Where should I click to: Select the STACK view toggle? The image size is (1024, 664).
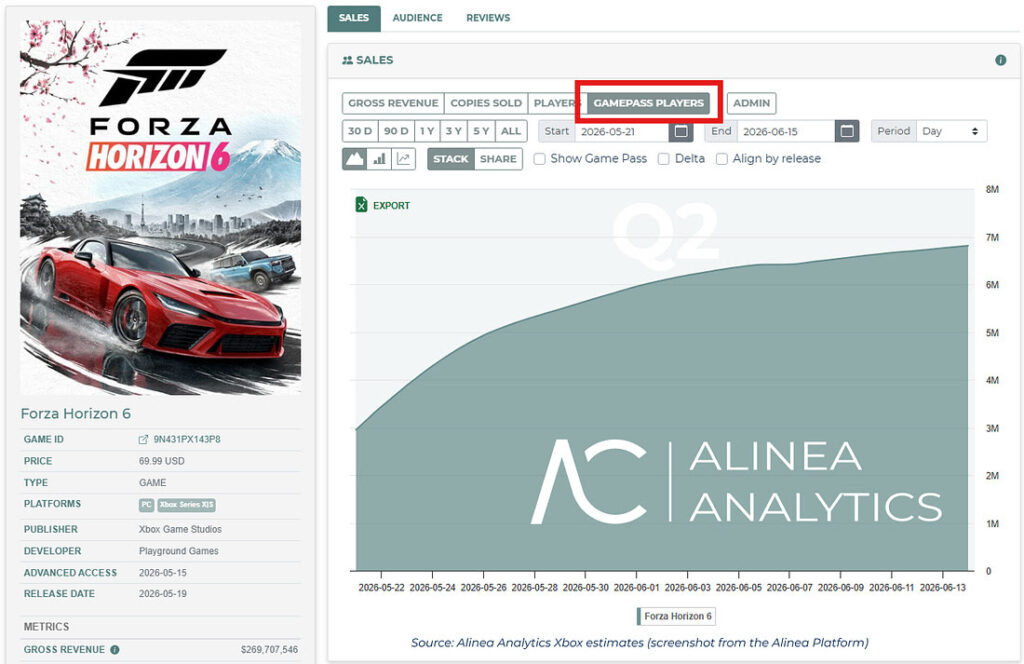451,159
